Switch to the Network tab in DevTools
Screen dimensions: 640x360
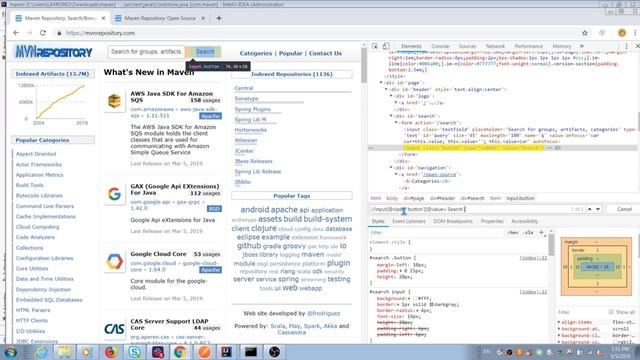(495, 46)
